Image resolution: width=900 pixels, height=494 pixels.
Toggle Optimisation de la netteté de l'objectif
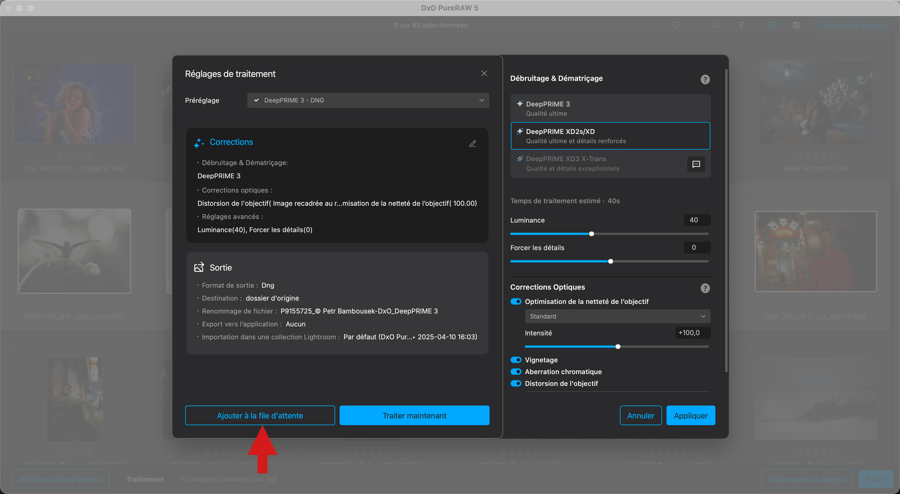[x=515, y=301]
